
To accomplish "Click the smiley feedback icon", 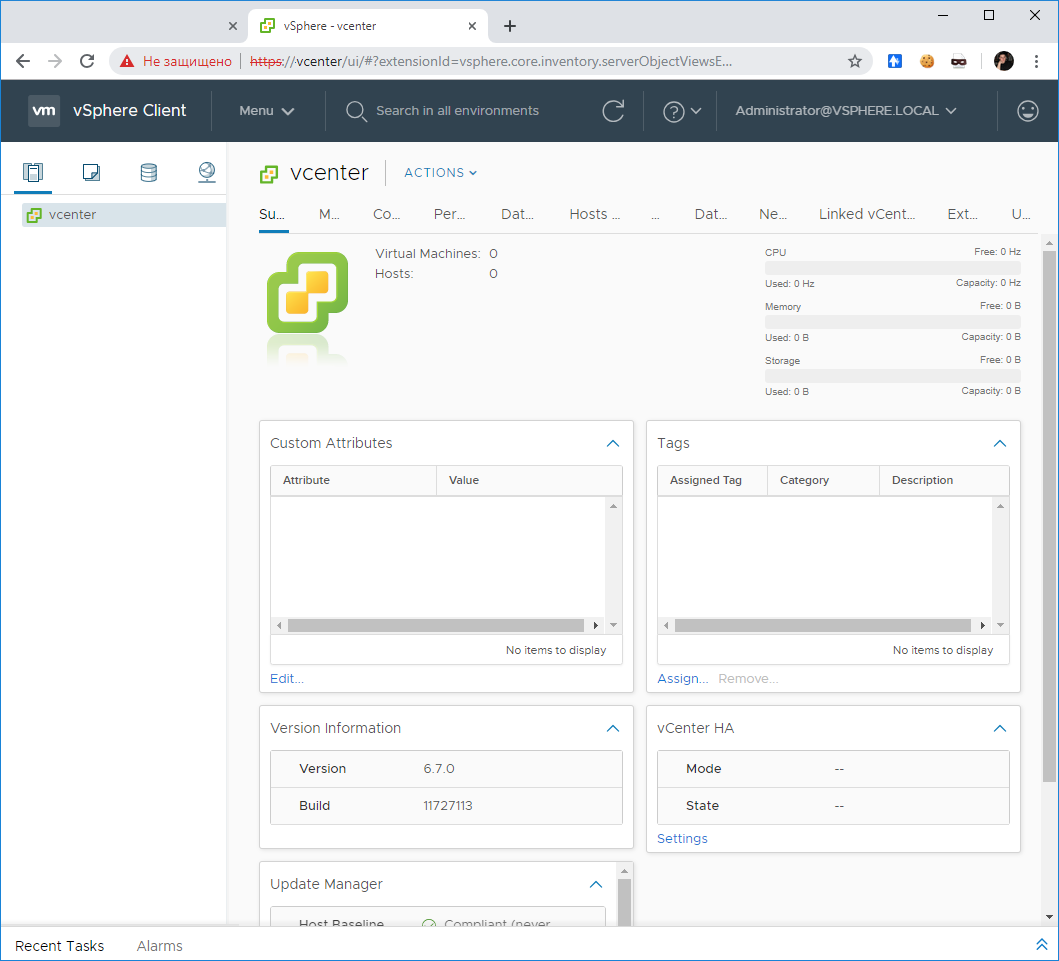I will [1027, 111].
